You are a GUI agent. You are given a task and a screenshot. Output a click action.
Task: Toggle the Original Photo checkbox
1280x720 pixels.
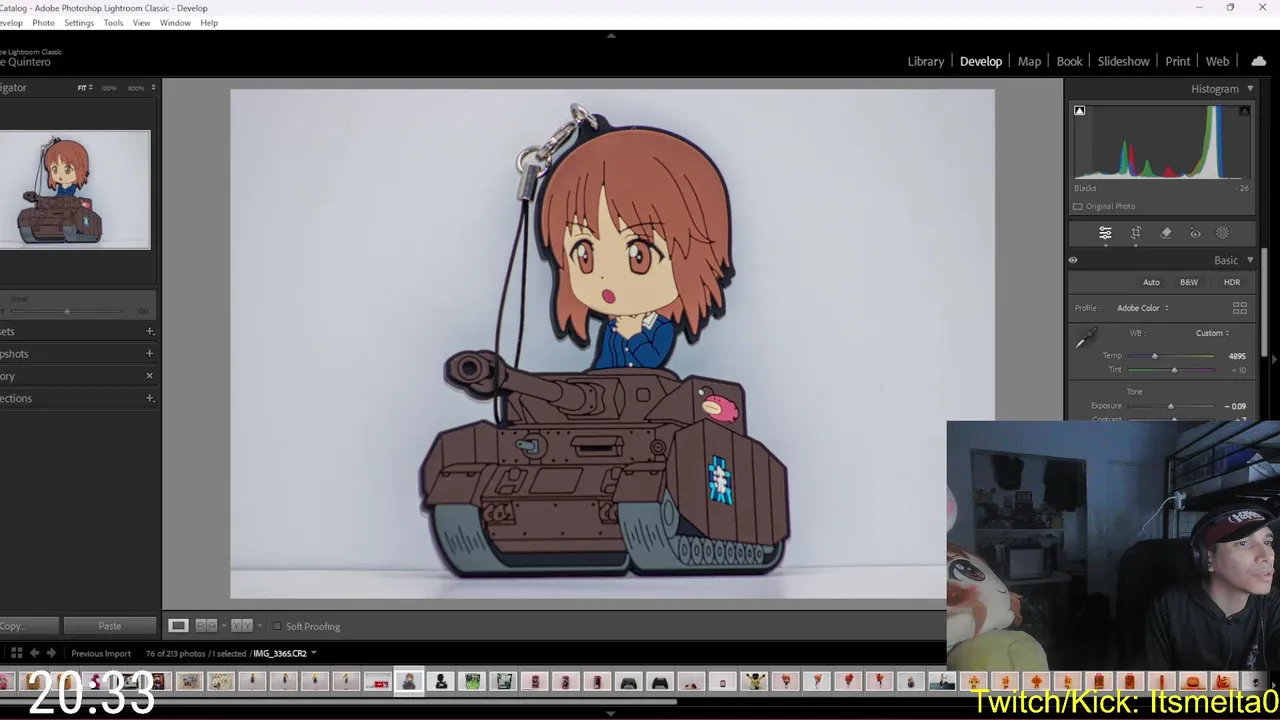coord(1077,206)
